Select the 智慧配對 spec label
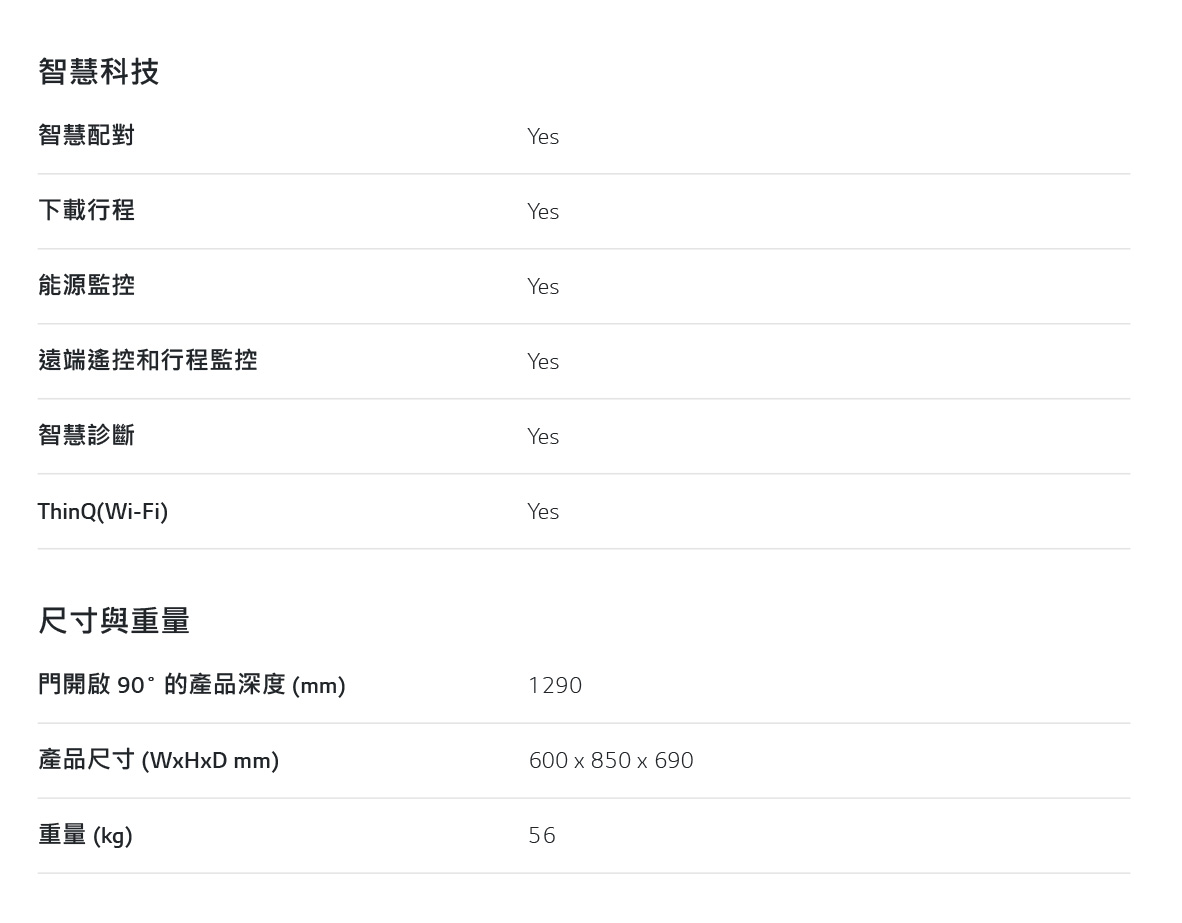Viewport: 1182px width, 923px height. pos(87,135)
